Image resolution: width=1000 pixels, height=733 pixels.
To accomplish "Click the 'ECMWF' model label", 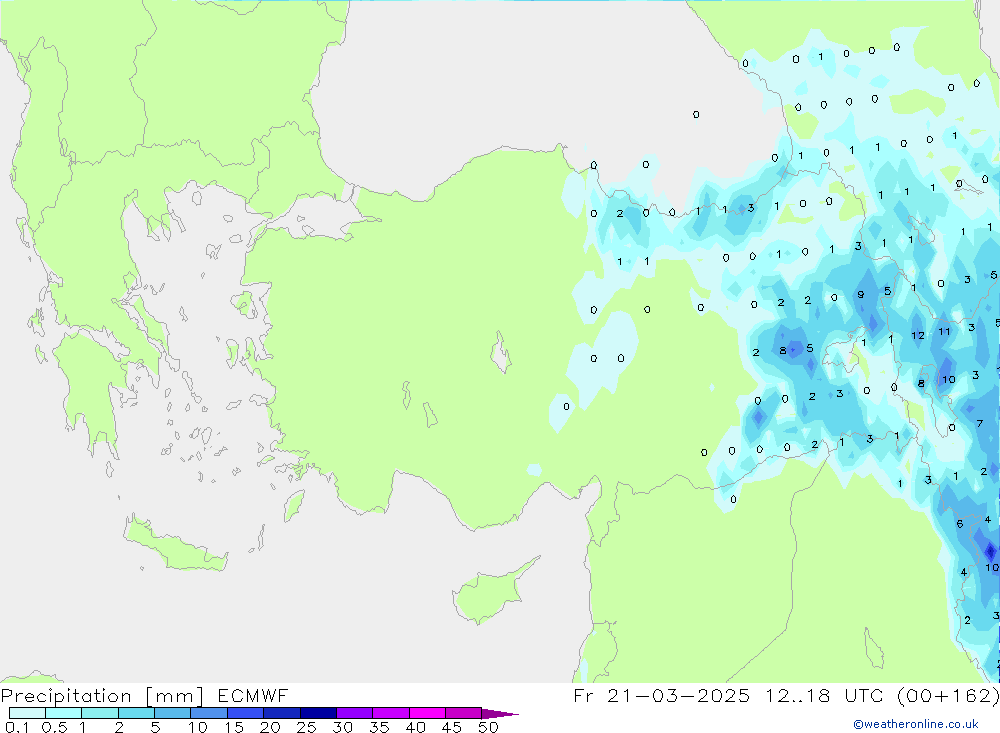I will (x=253, y=695).
